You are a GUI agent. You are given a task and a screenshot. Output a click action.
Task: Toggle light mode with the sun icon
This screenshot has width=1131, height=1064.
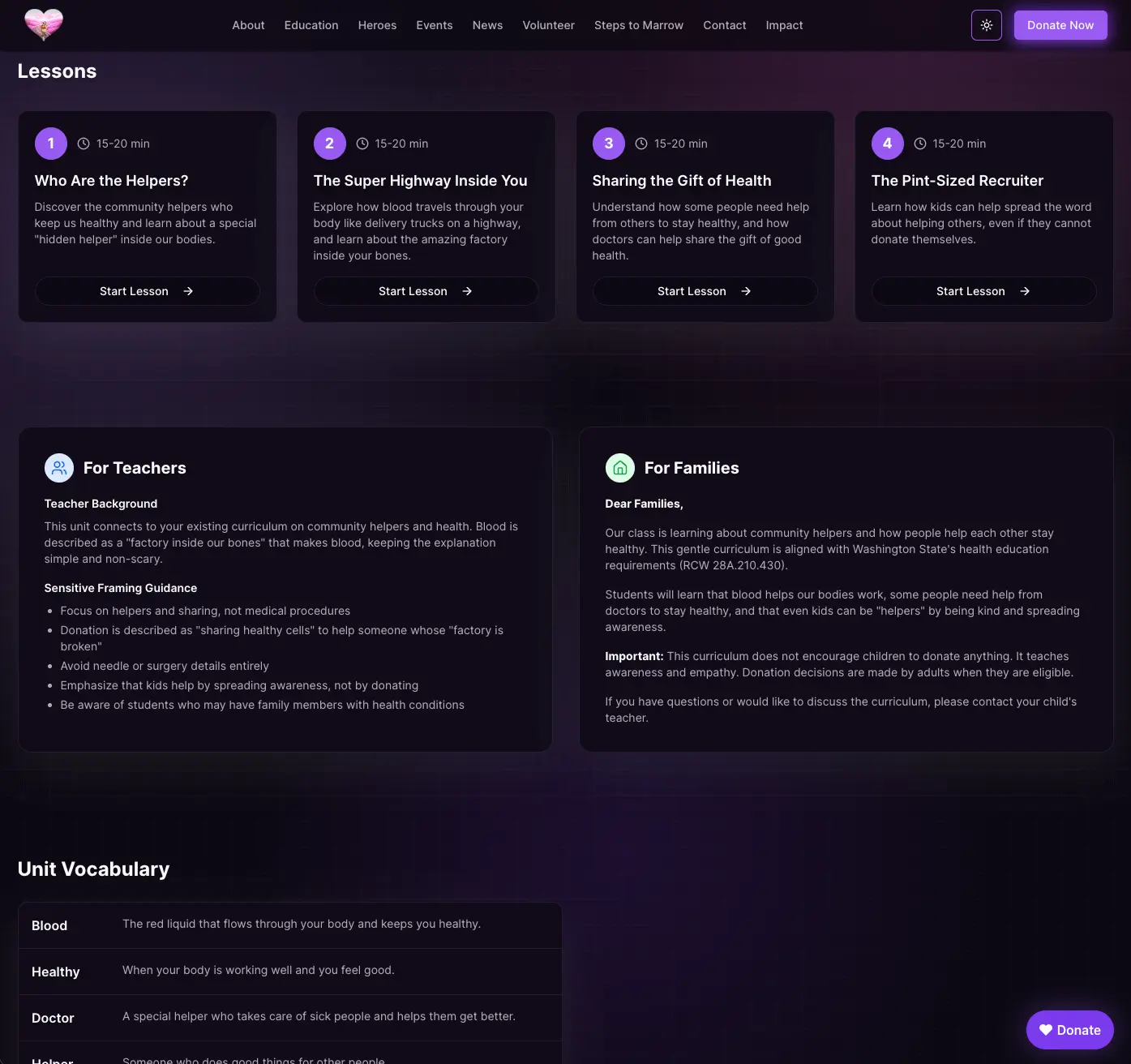tap(987, 25)
